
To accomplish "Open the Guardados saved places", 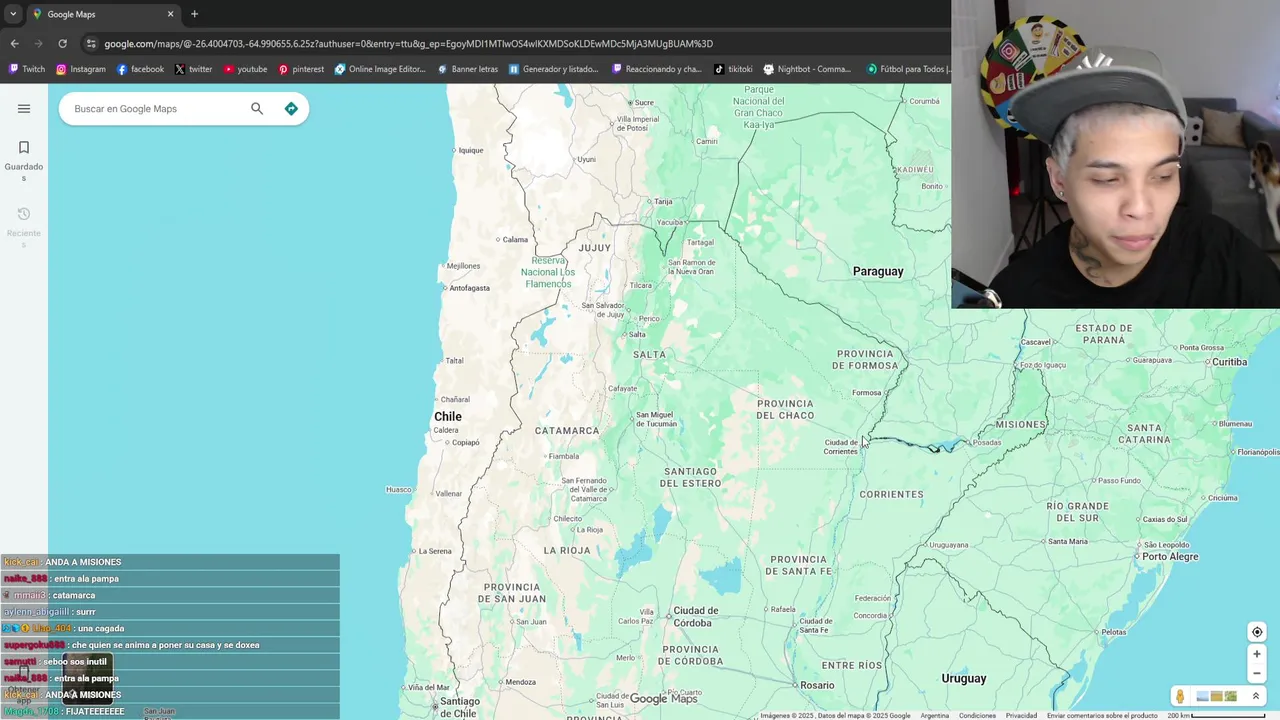I will pyautogui.click(x=24, y=161).
